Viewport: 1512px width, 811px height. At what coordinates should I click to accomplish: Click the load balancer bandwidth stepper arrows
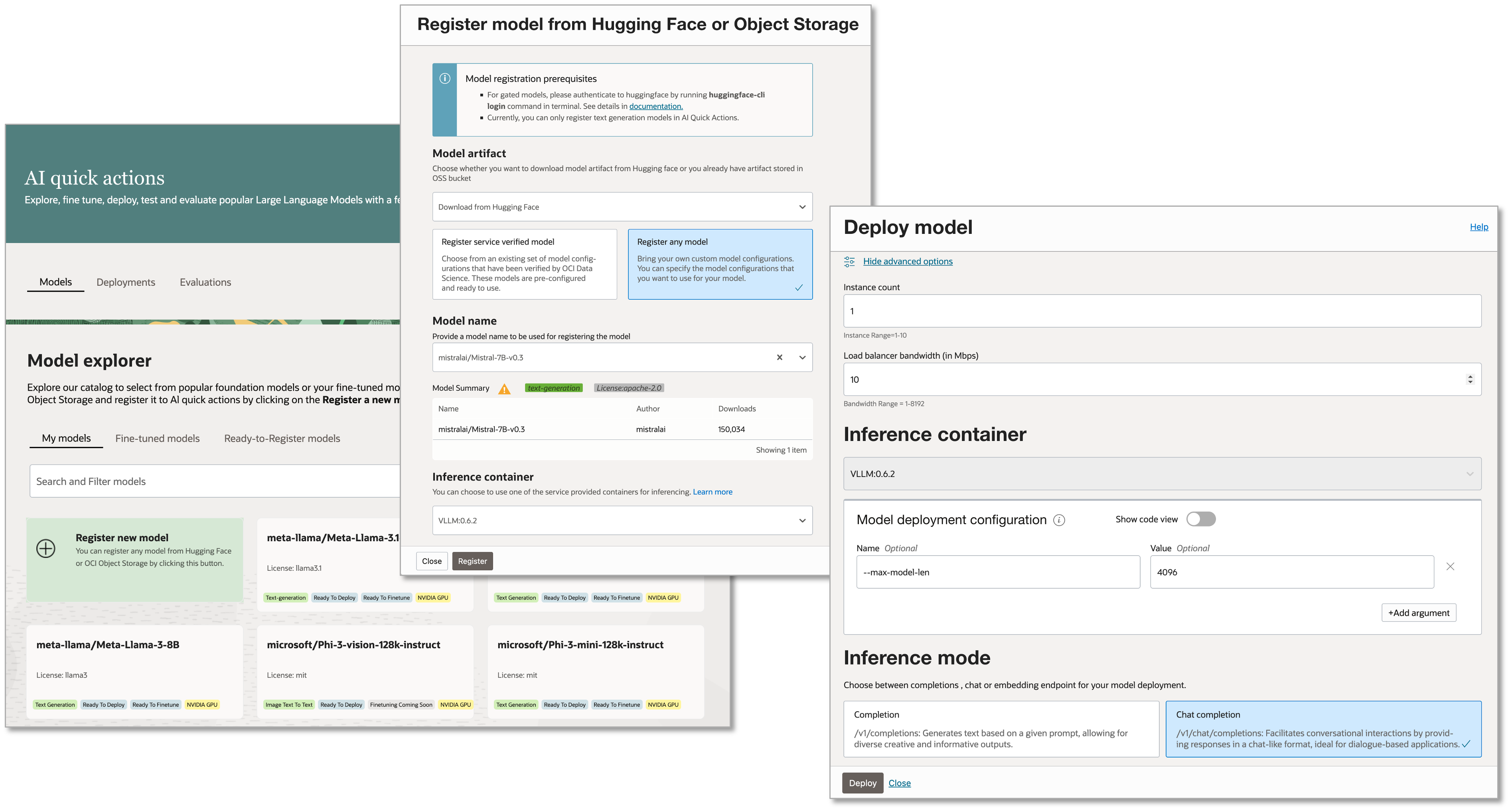coord(1470,380)
